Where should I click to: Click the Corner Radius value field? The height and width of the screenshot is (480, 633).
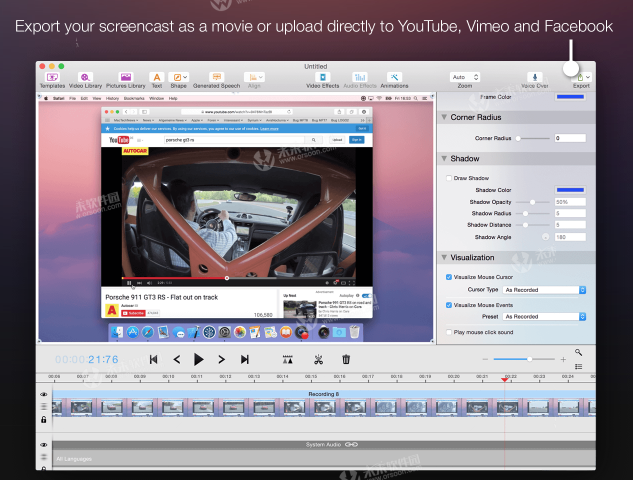570,138
